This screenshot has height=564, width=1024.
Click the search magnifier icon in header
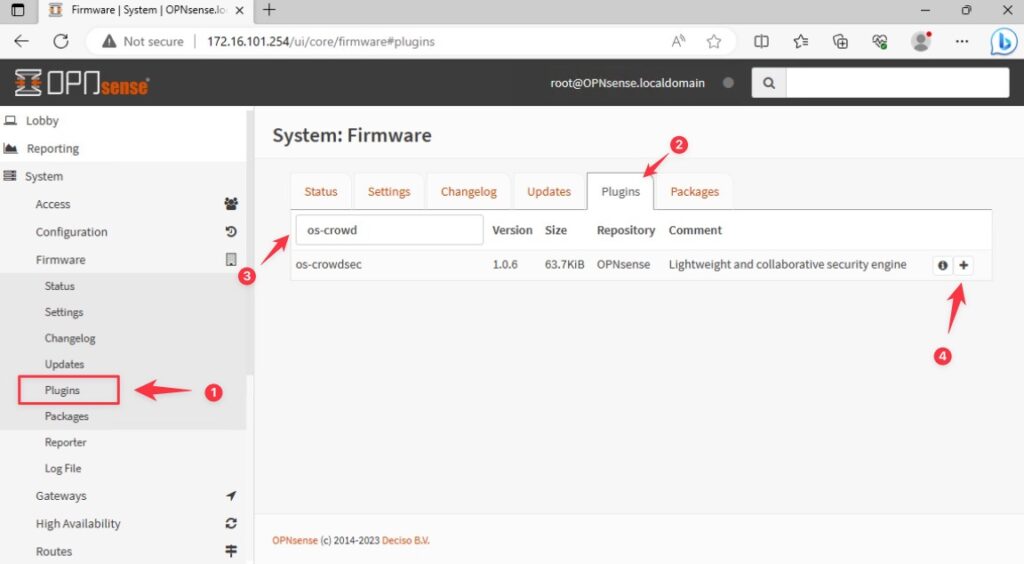[769, 83]
